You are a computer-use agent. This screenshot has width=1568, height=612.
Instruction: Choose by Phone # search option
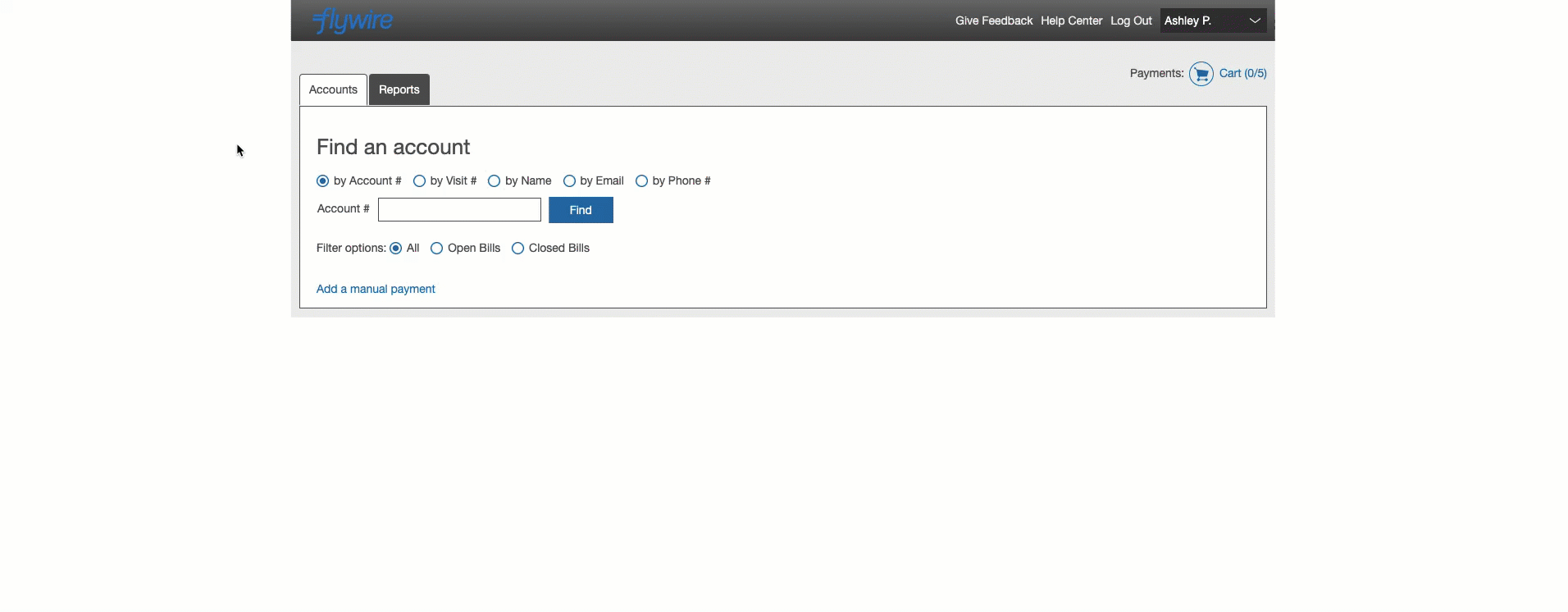click(x=642, y=181)
